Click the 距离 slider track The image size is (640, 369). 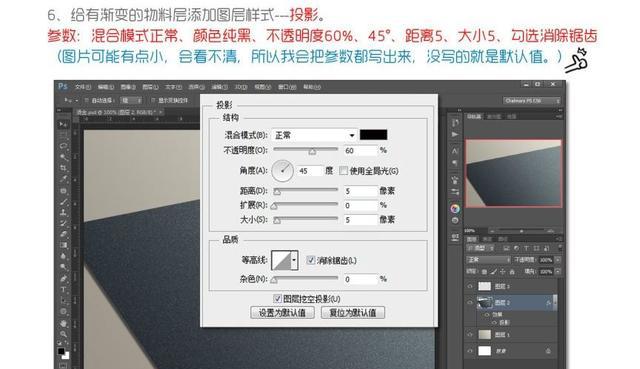pos(305,191)
